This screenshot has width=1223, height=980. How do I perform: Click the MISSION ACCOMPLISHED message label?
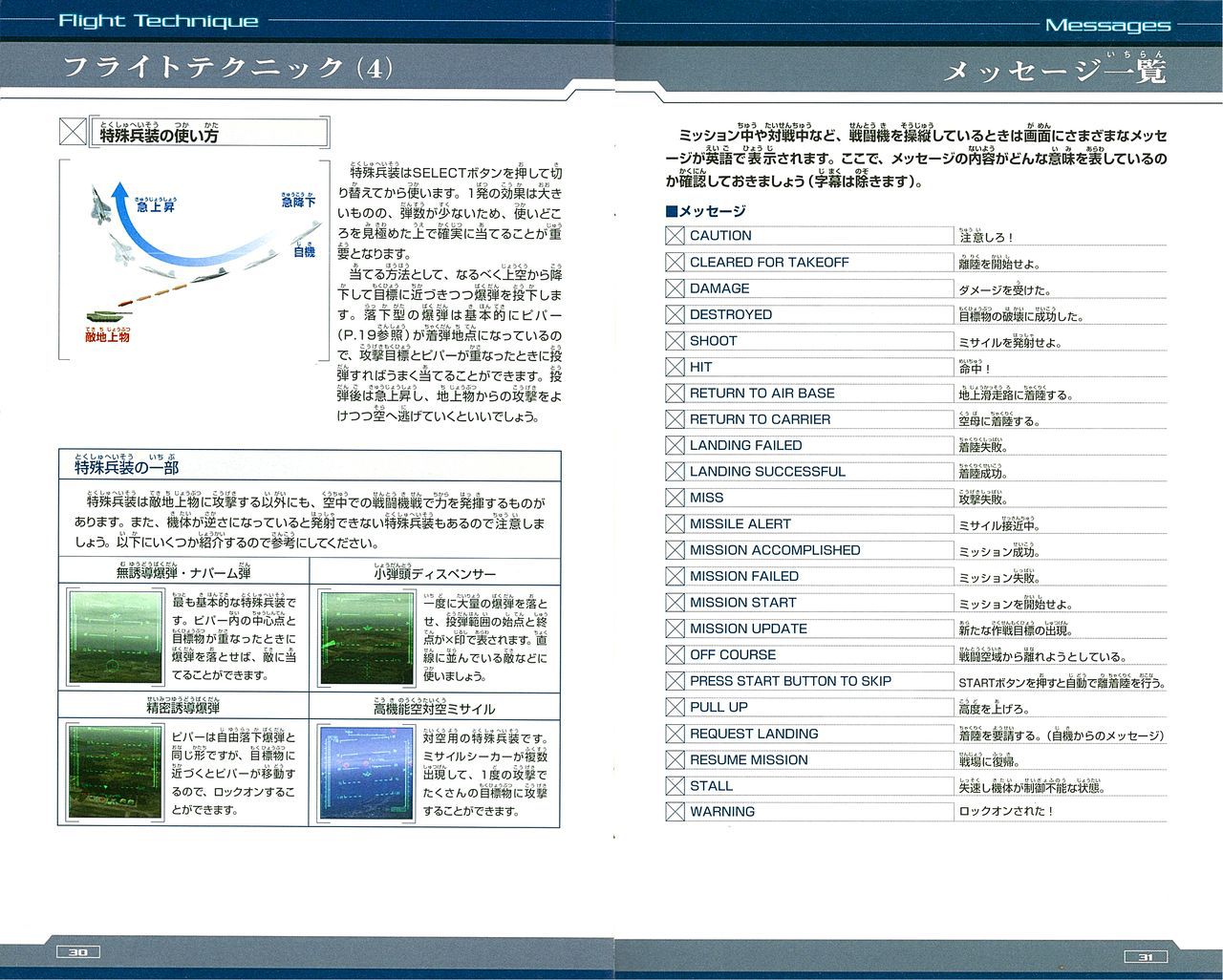point(775,550)
